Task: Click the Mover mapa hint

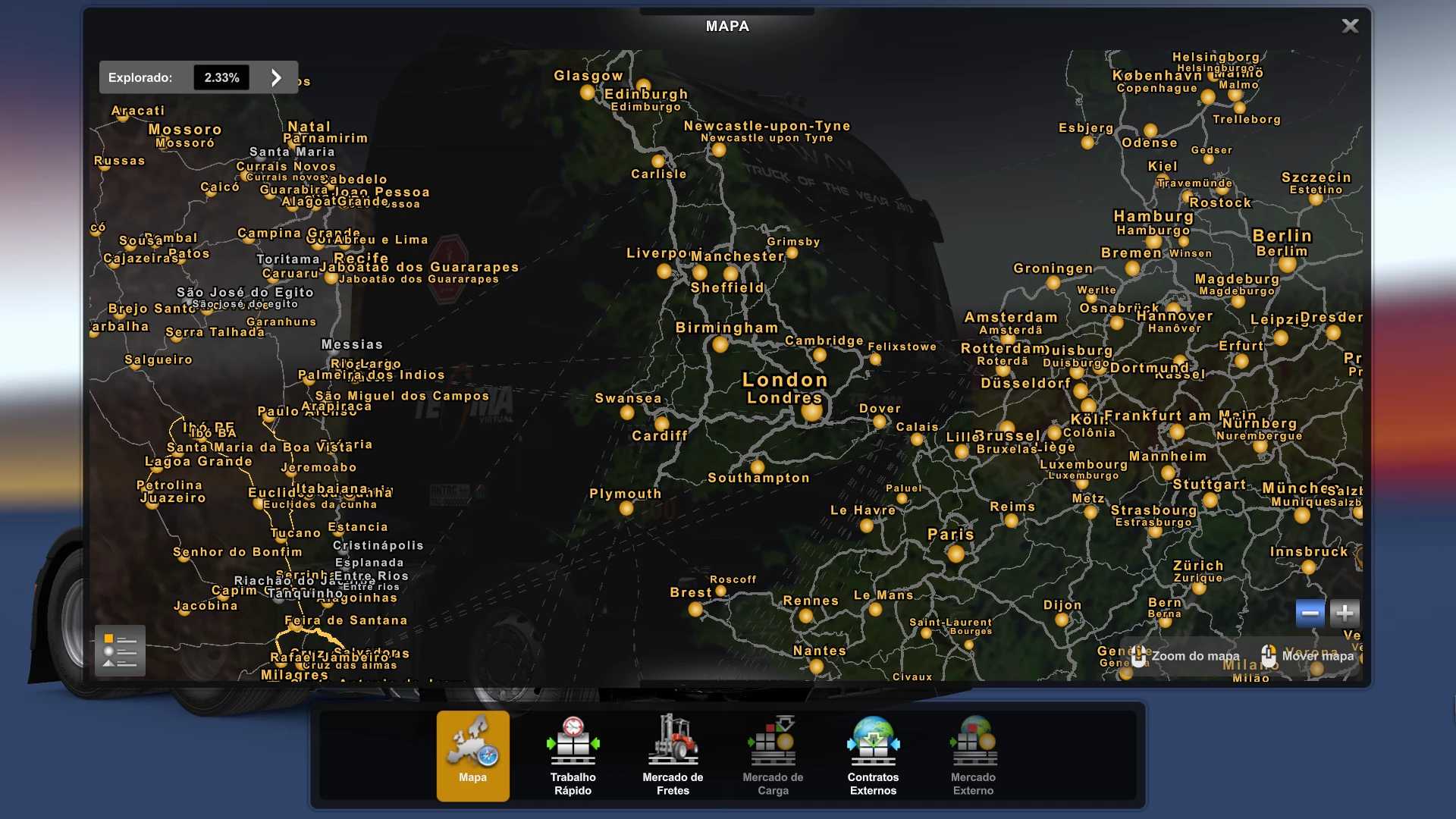Action: point(1308,656)
